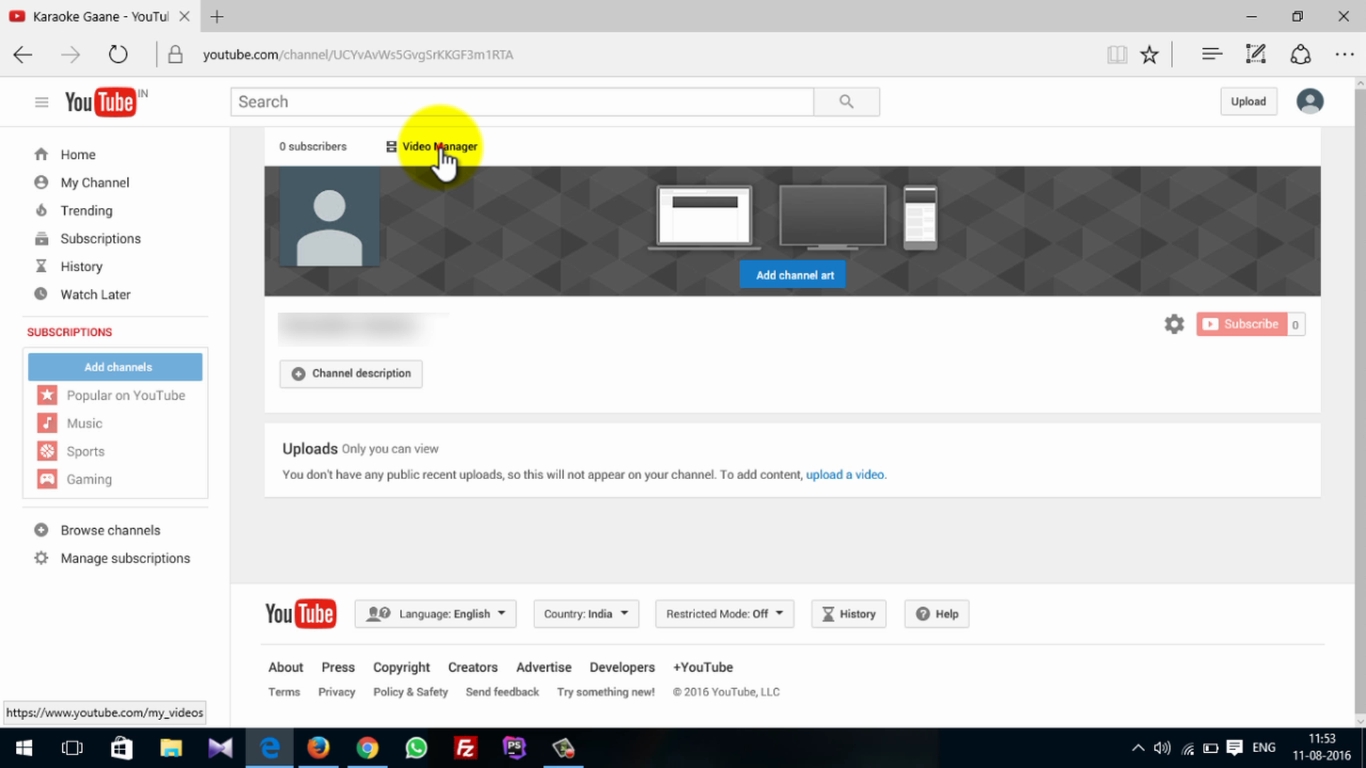The height and width of the screenshot is (768, 1366).
Task: Show hidden system tray icons chevron
Action: [x=1138, y=748]
